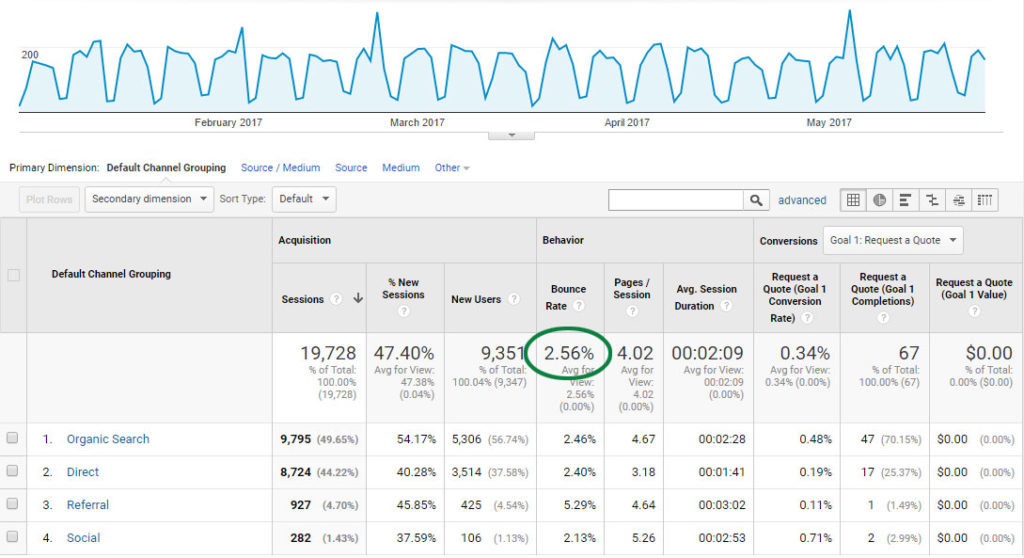Click into the table search input field
1024x558 pixels.
pyautogui.click(x=676, y=200)
